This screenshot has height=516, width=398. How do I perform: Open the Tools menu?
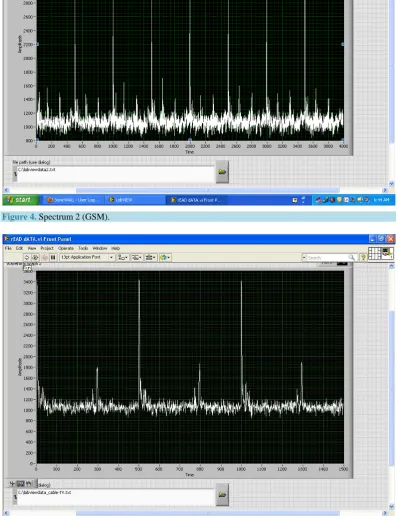(x=83, y=248)
